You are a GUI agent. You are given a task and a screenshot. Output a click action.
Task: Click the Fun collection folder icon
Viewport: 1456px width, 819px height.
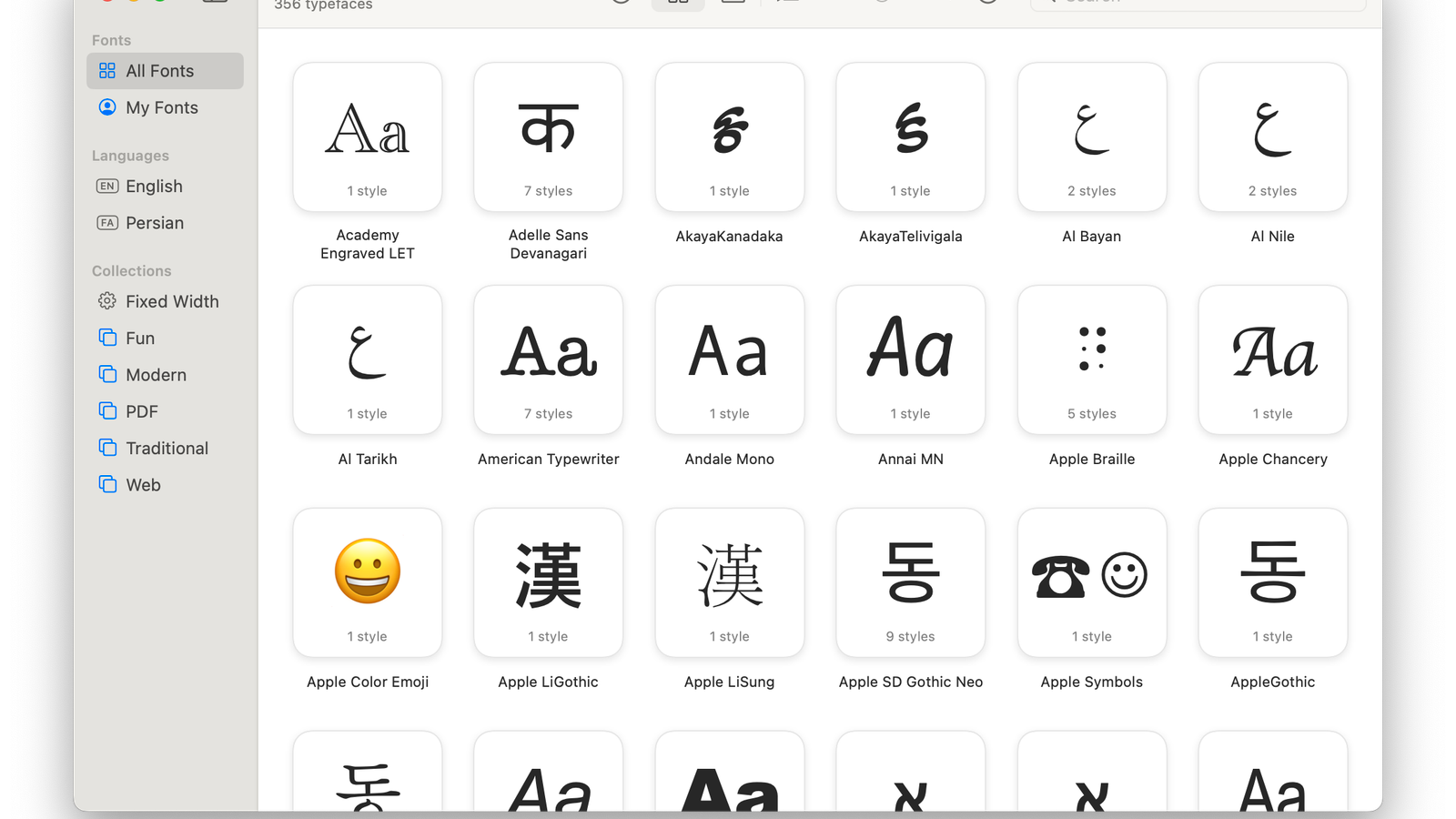tap(106, 338)
